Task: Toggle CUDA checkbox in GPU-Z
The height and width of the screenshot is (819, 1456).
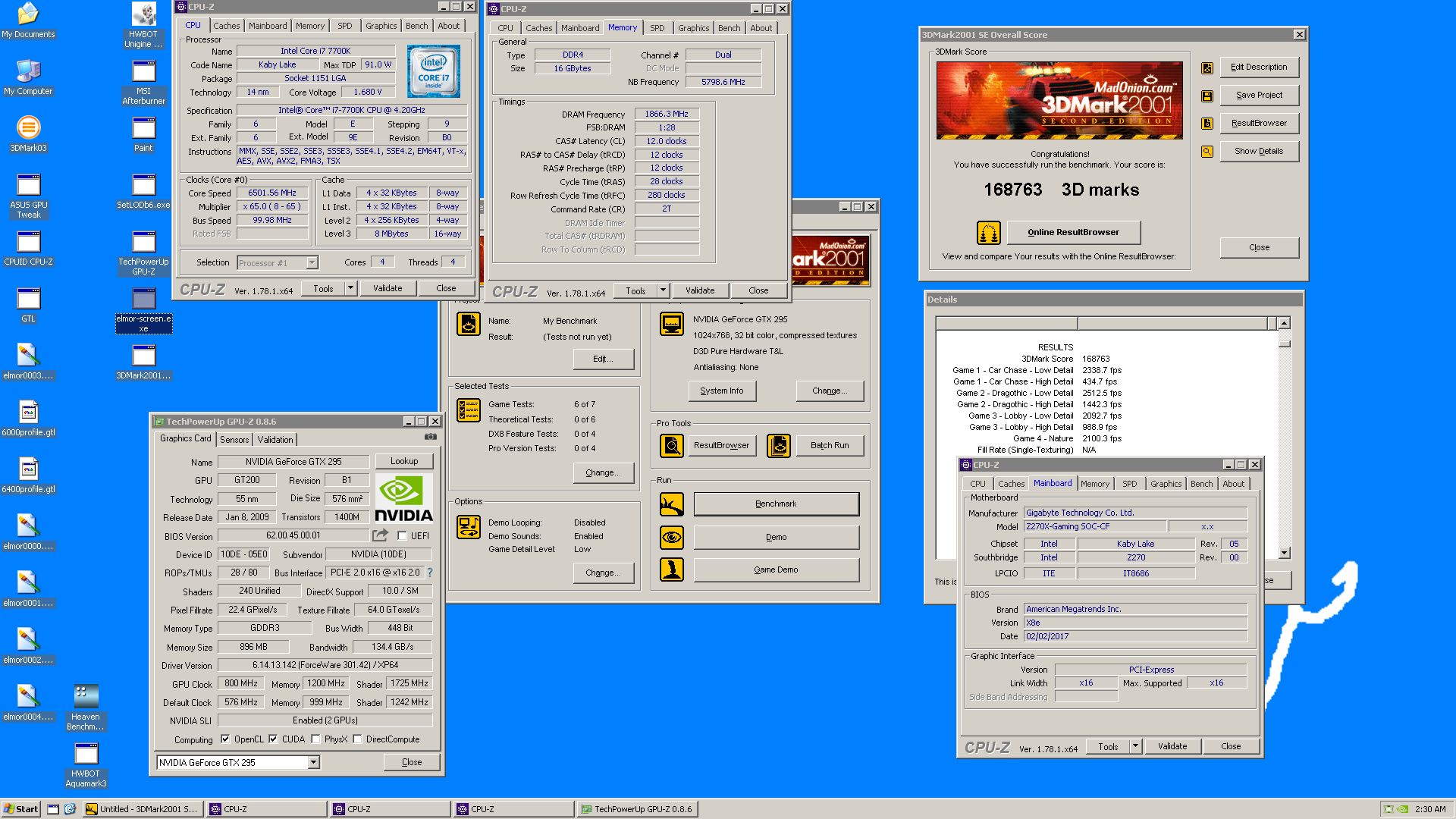Action: 273,739
